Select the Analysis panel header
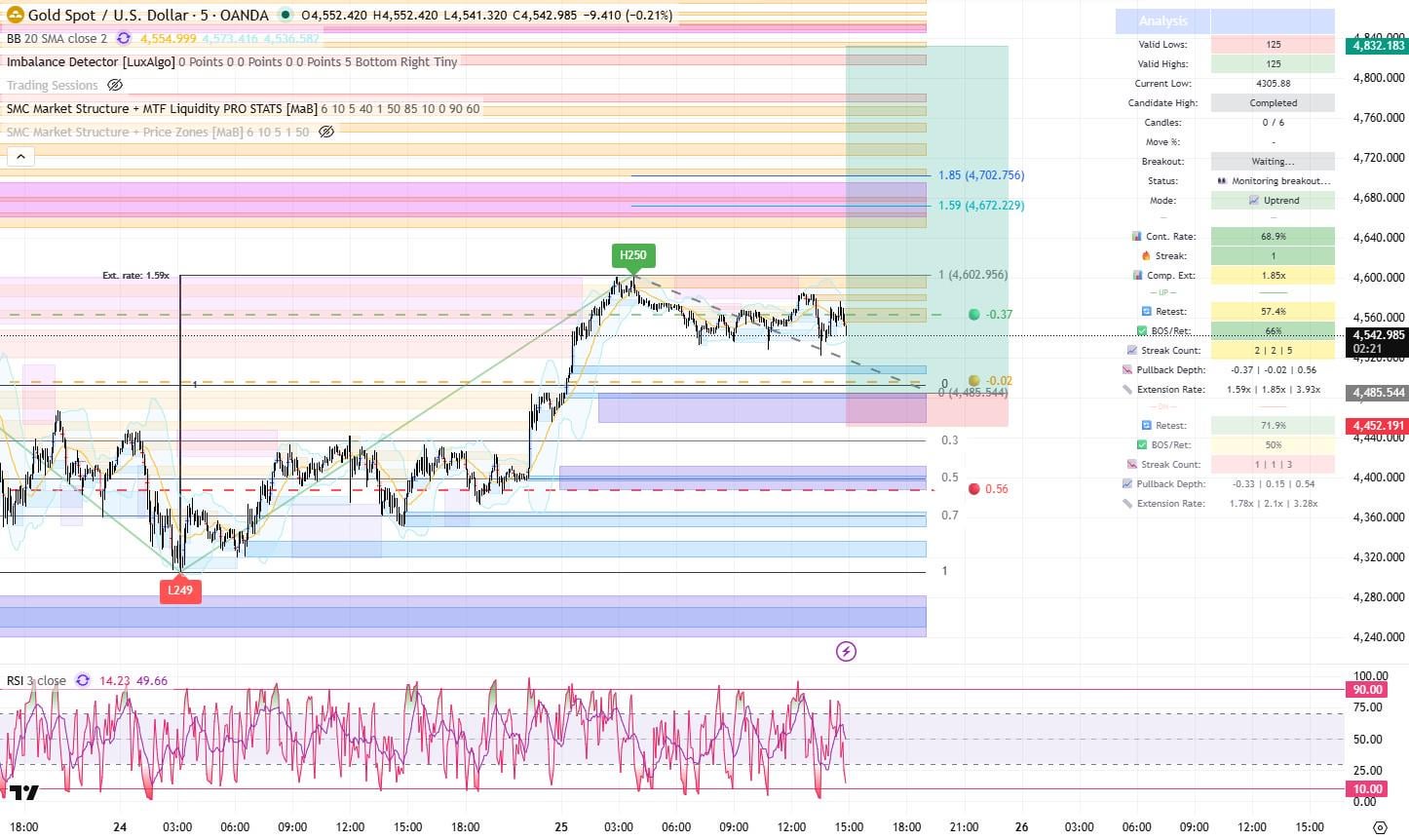The image size is (1409, 840). [x=1161, y=20]
